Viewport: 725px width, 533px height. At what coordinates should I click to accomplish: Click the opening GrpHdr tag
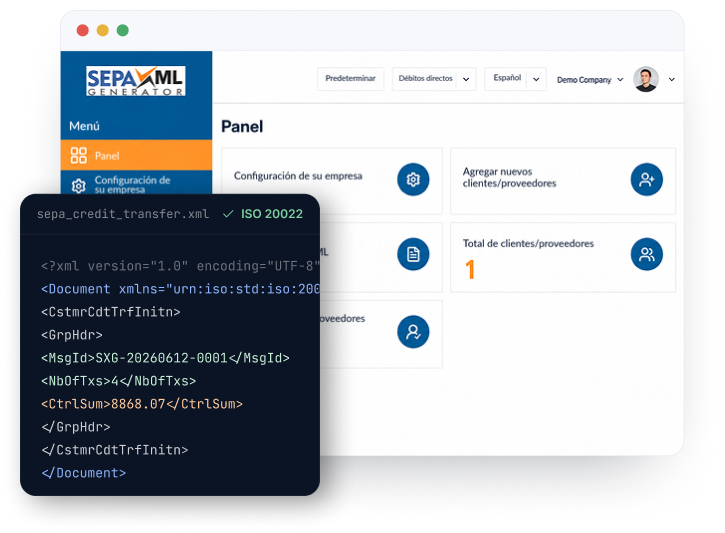(72, 335)
